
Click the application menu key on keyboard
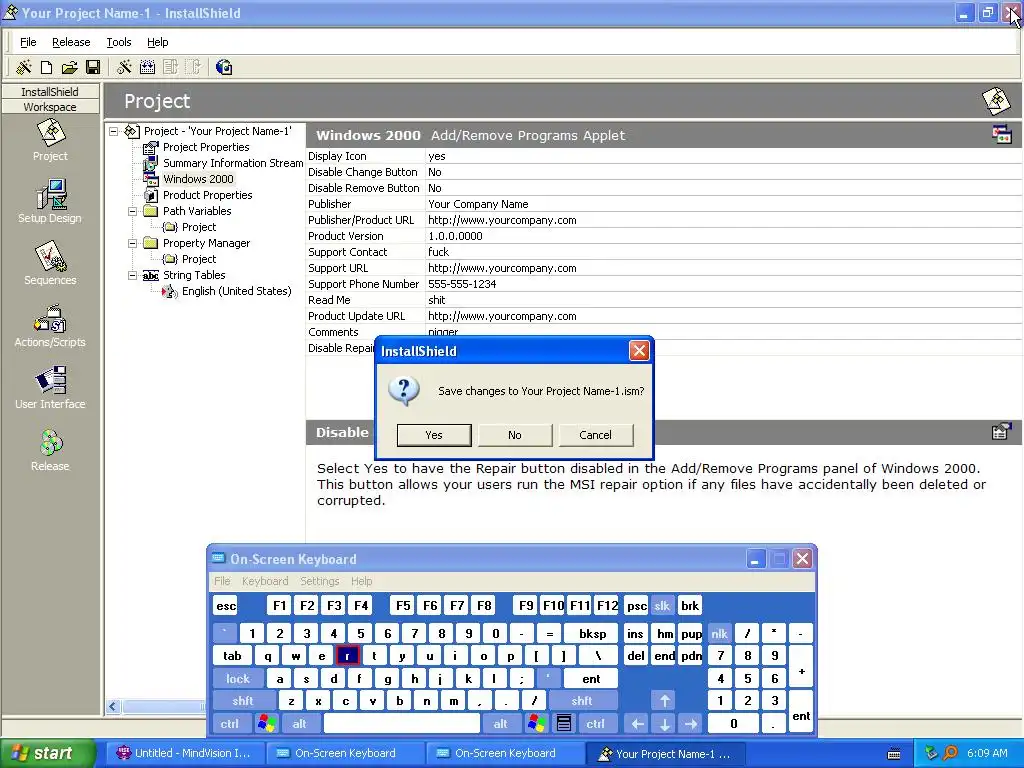pyautogui.click(x=564, y=724)
